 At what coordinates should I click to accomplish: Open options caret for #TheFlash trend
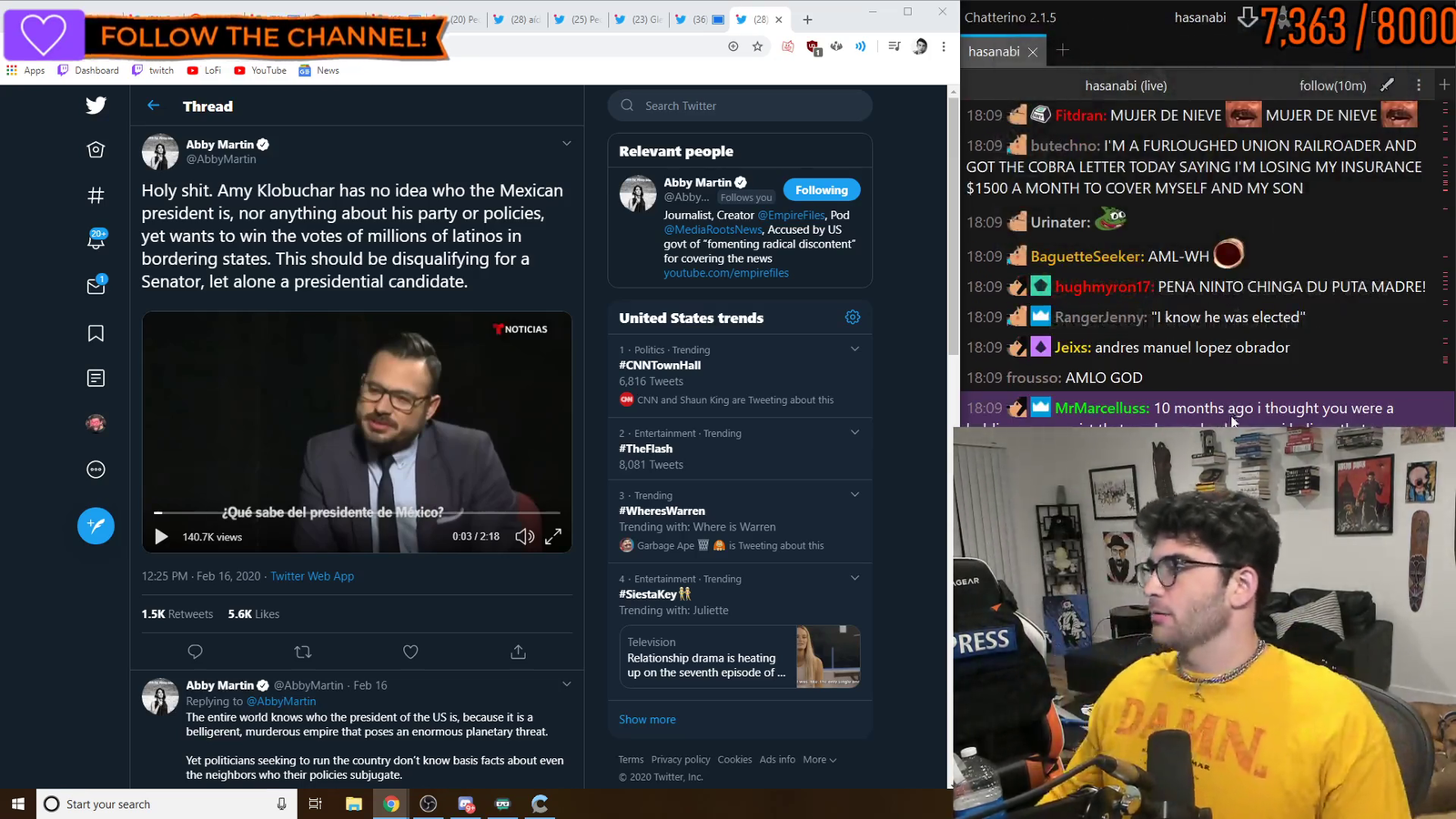click(854, 432)
